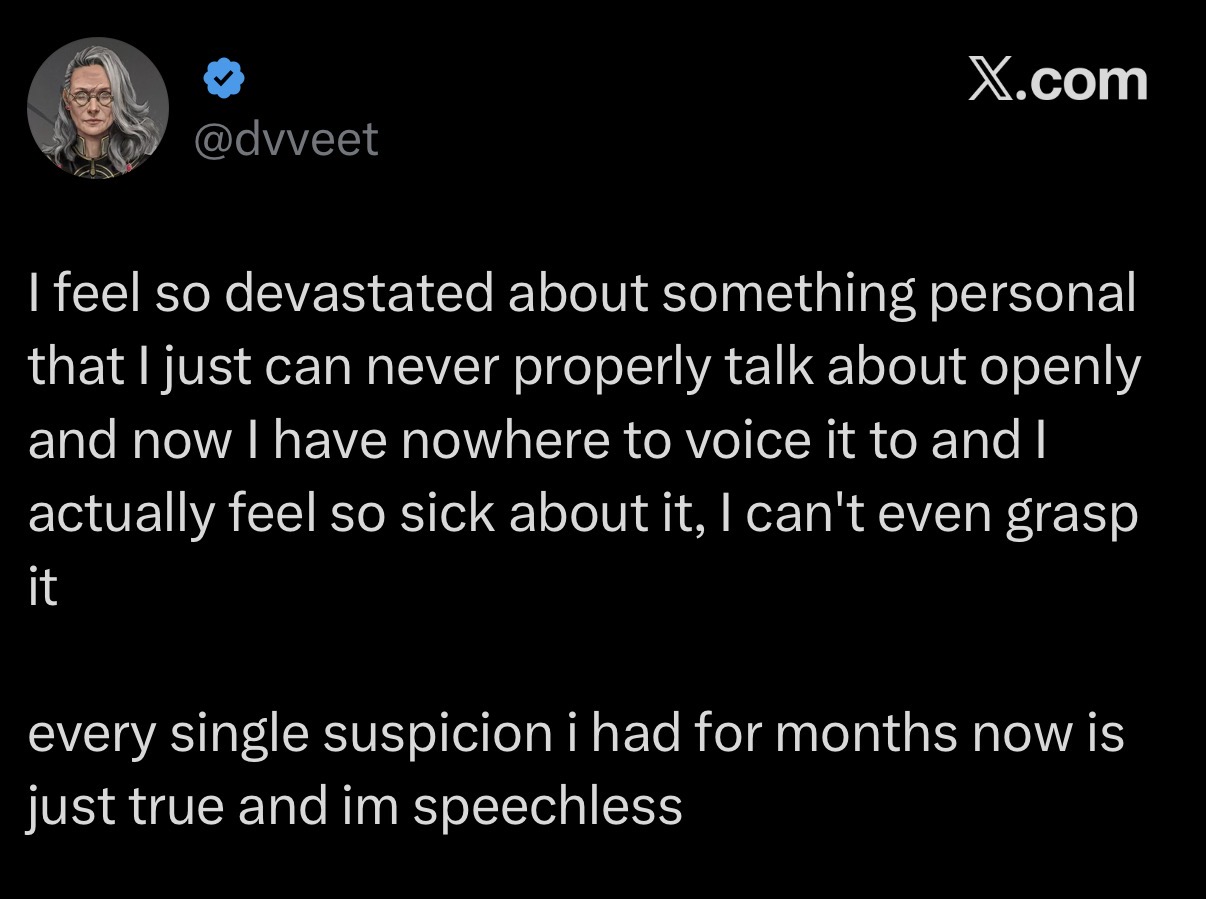Click the word "speechless" in the post
This screenshot has width=1206, height=899.
click(547, 807)
